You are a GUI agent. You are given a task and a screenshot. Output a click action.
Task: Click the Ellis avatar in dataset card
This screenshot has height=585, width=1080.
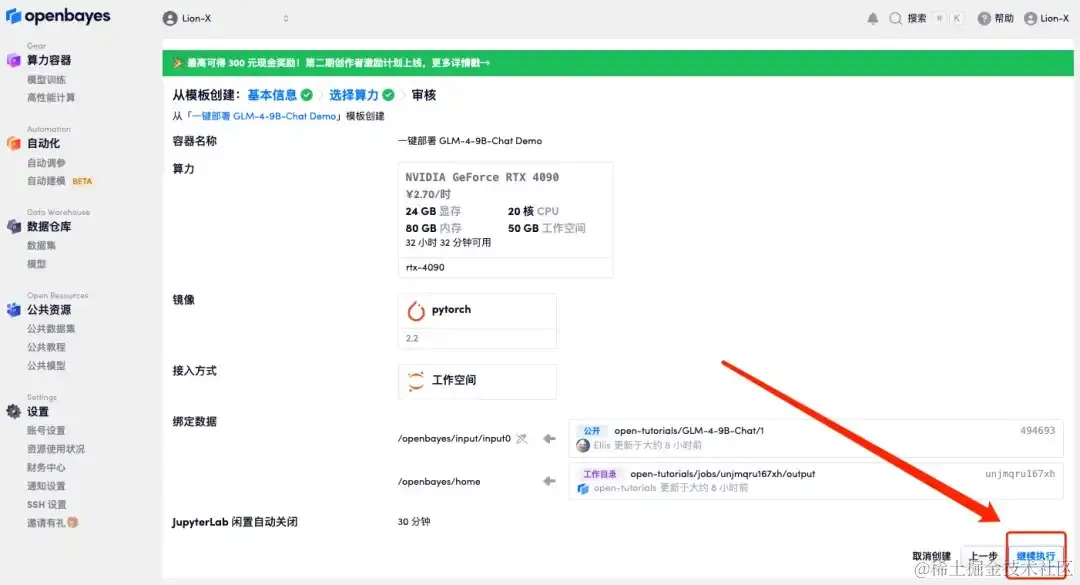583,446
